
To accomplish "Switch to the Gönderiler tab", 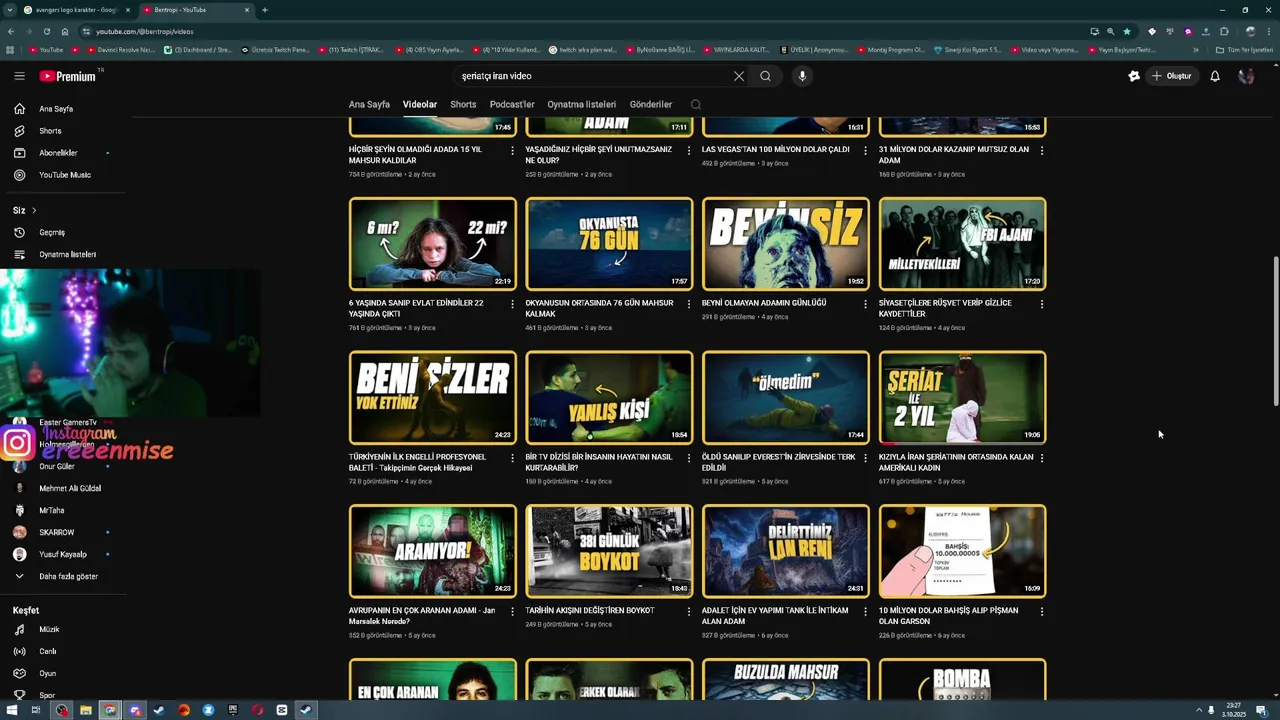I will pyautogui.click(x=651, y=104).
